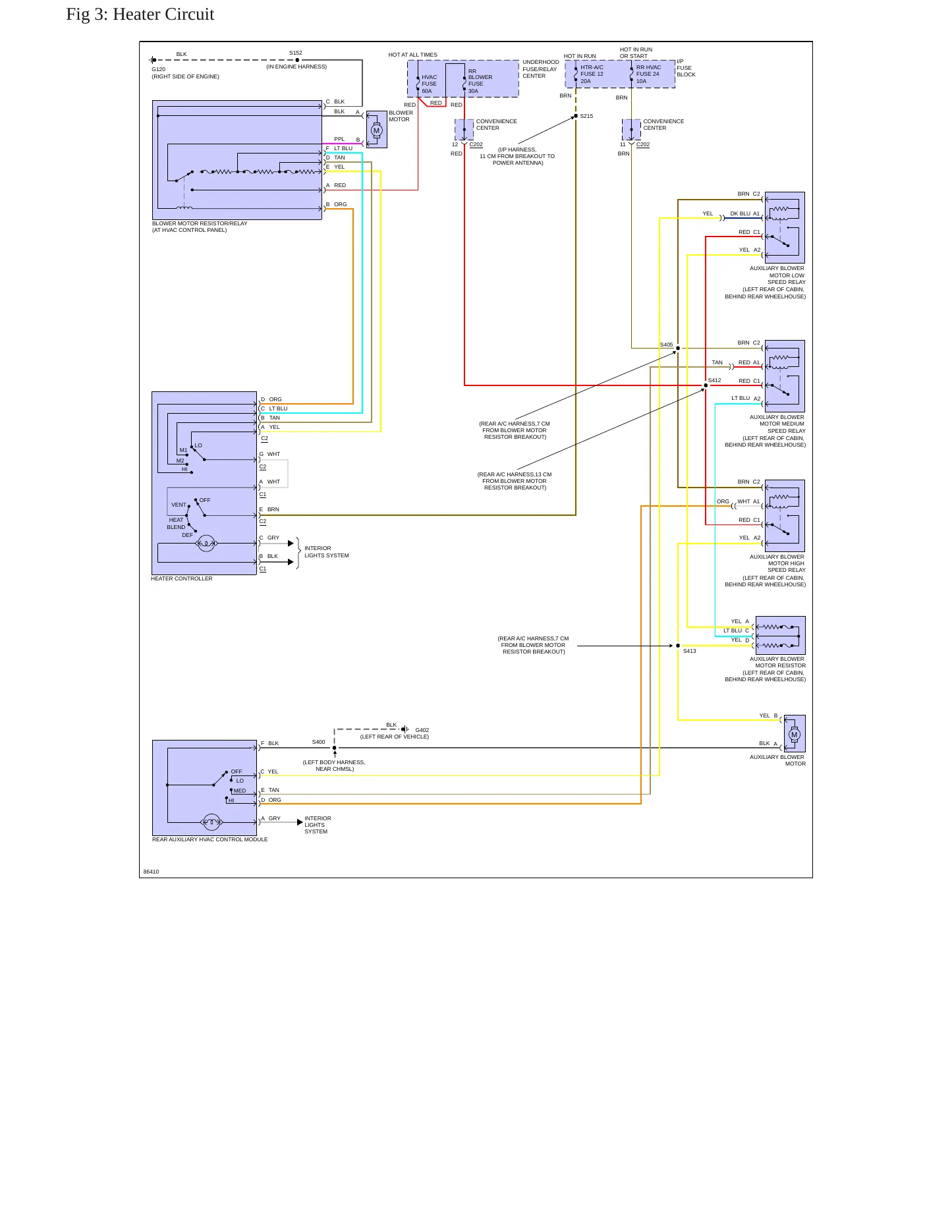Click the lamp symbol in Heater Controller
This screenshot has height=1232, width=952.
pyautogui.click(x=207, y=544)
